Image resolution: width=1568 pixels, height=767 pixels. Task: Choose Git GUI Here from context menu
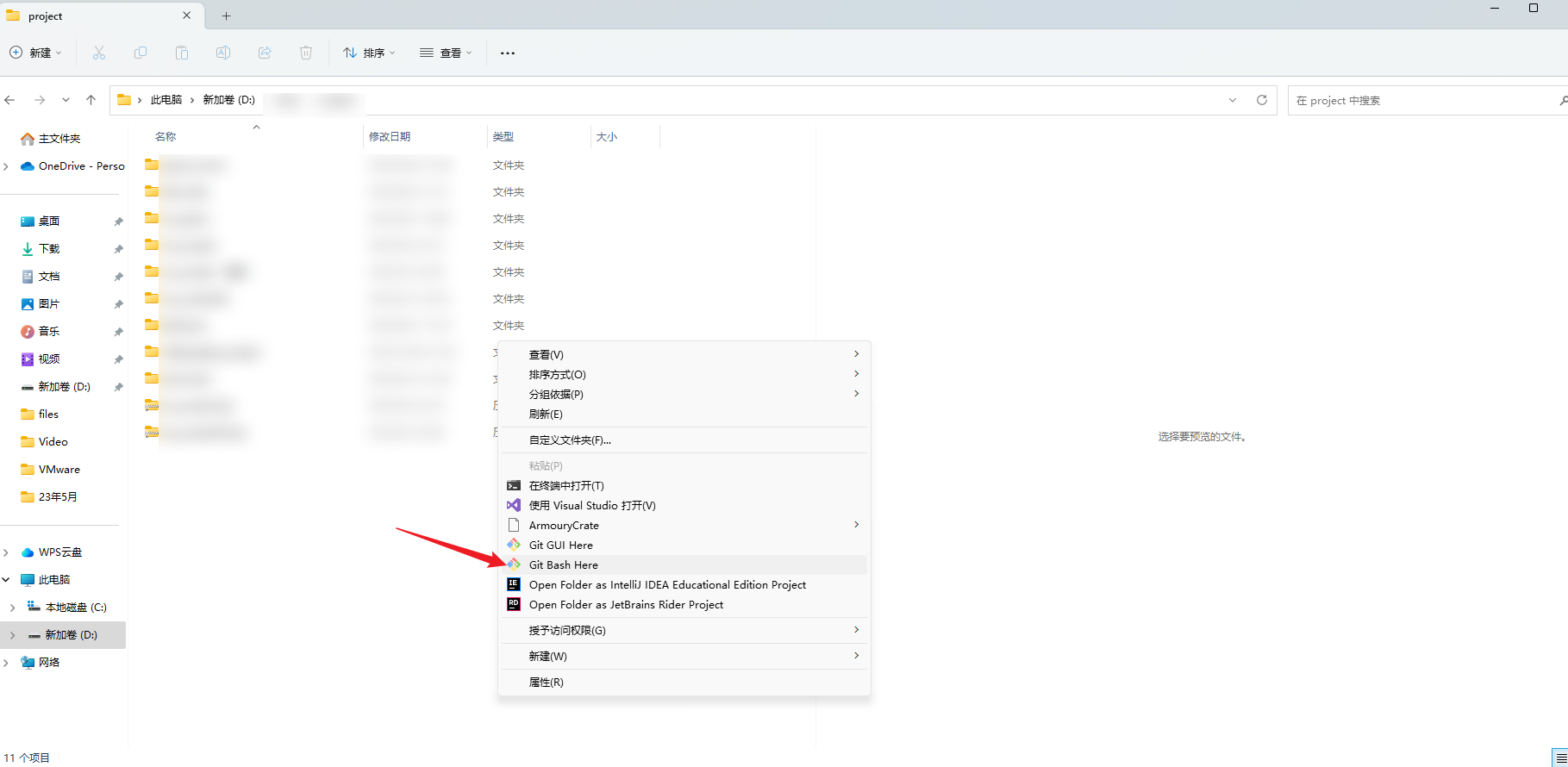(684, 545)
